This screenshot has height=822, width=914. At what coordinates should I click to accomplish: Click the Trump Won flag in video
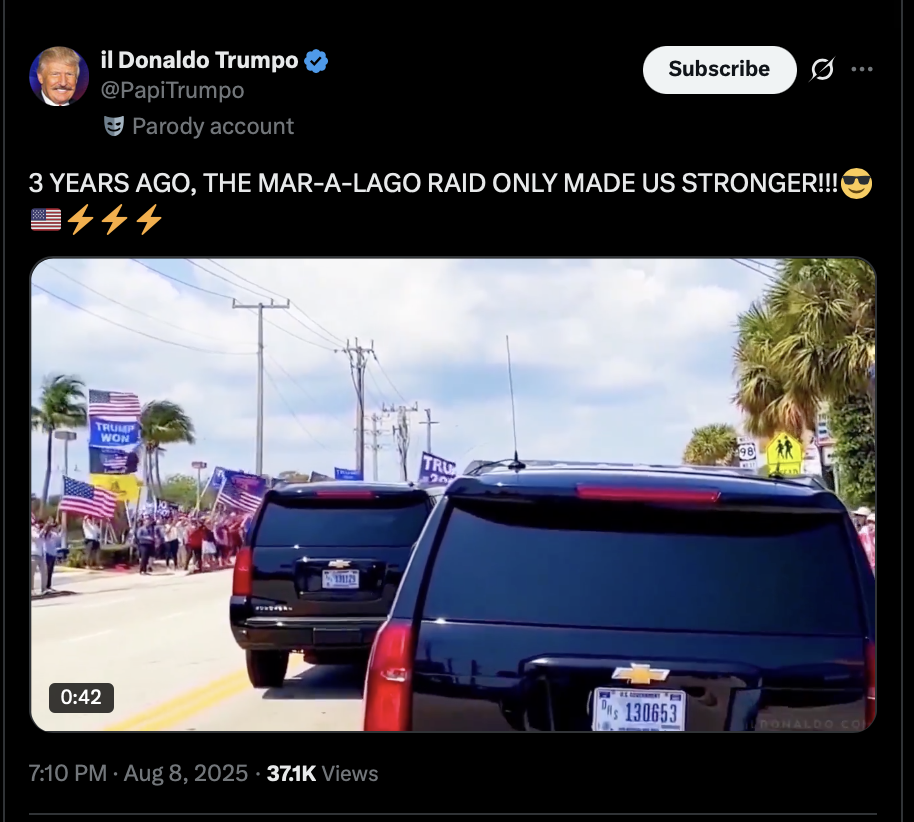tap(114, 433)
